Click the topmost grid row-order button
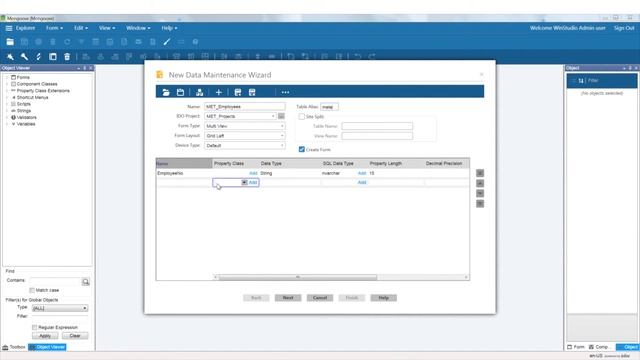This screenshot has height=360, width=640. 480,173
